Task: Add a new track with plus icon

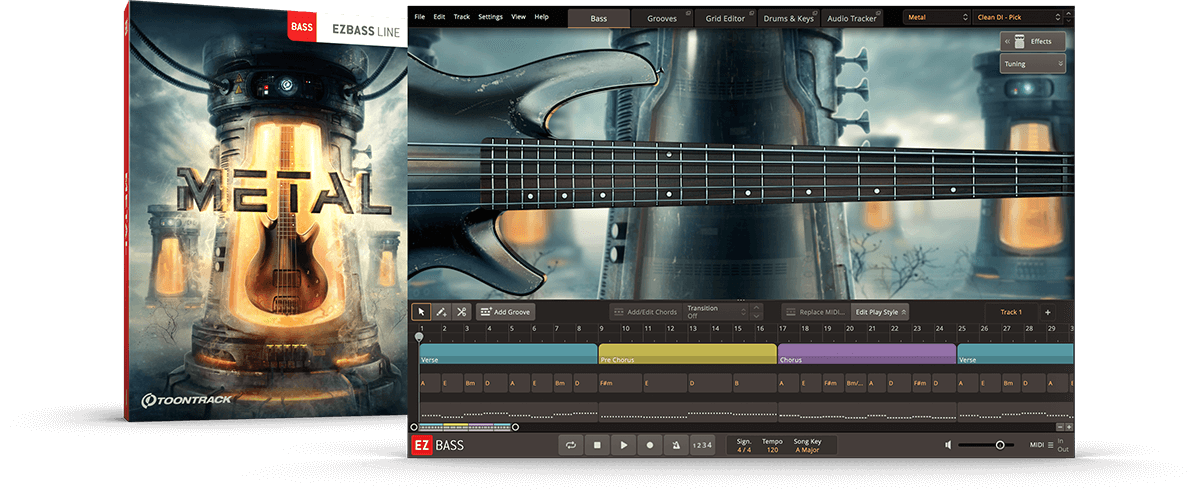Action: coord(1048,312)
